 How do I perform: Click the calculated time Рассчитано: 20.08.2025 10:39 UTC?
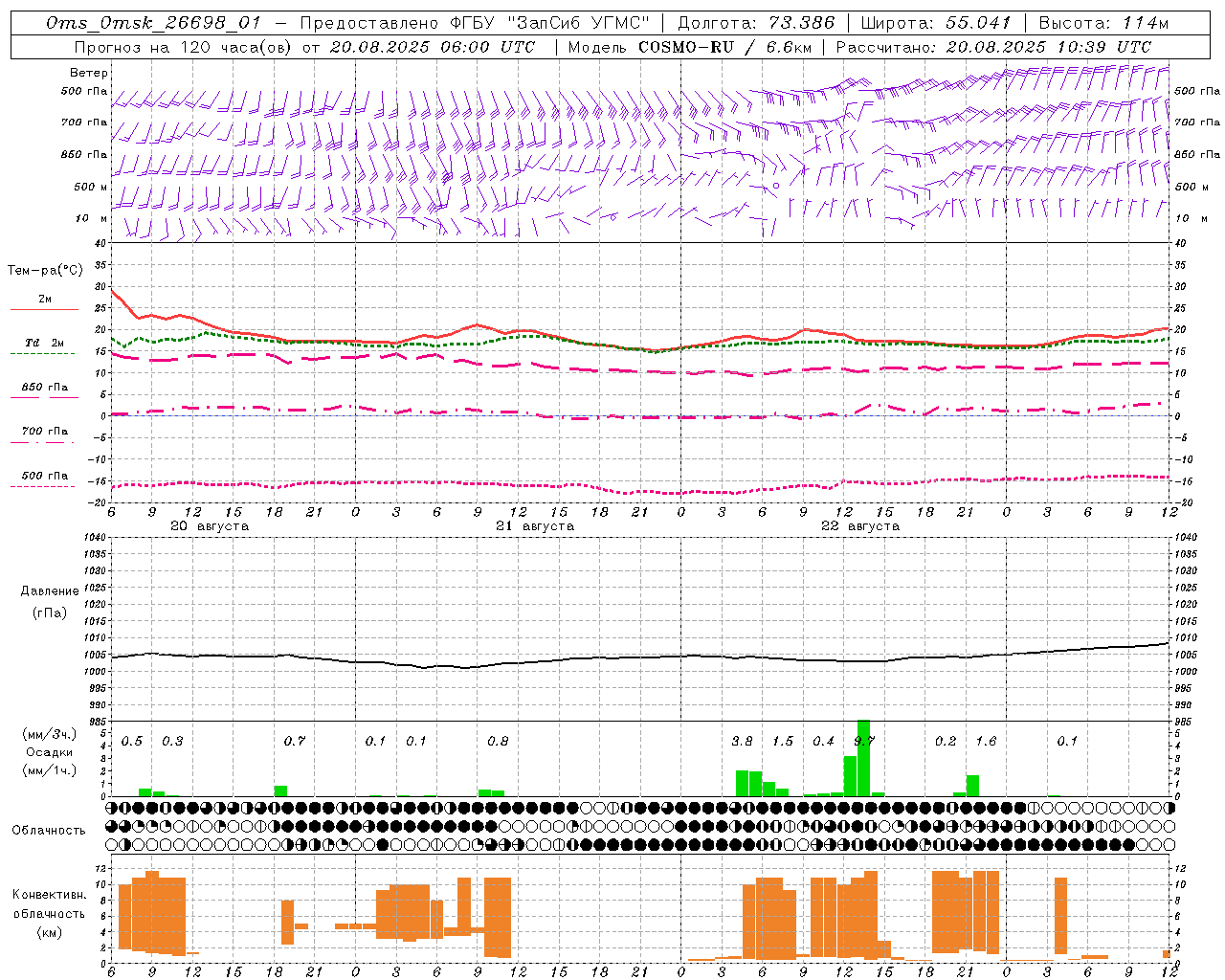(994, 47)
